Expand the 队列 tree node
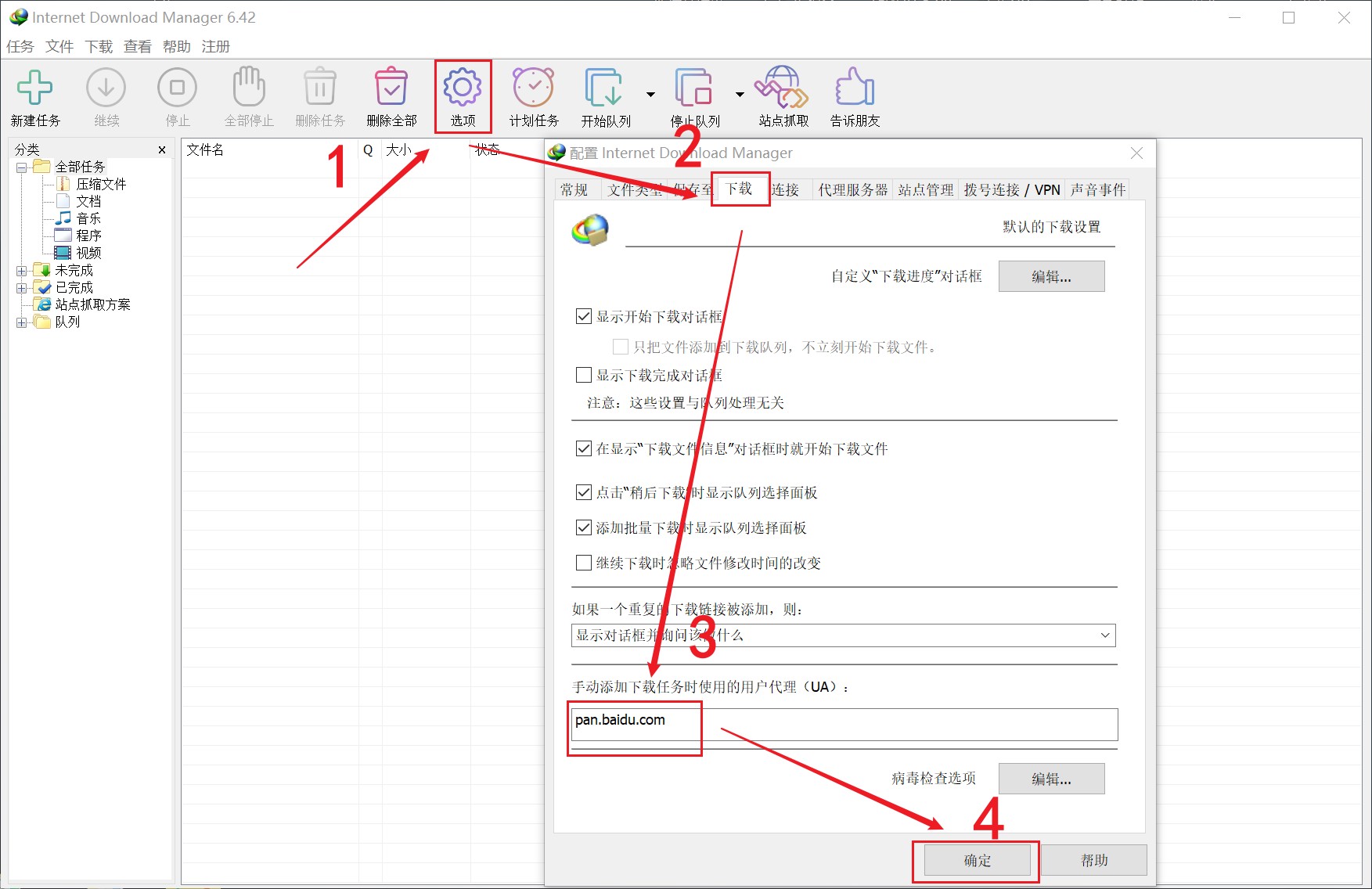This screenshot has height=889, width=1372. (x=21, y=322)
